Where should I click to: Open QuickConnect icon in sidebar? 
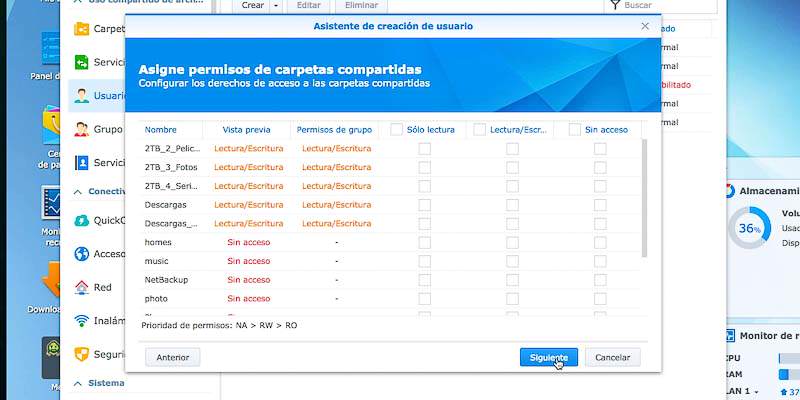click(x=81, y=220)
